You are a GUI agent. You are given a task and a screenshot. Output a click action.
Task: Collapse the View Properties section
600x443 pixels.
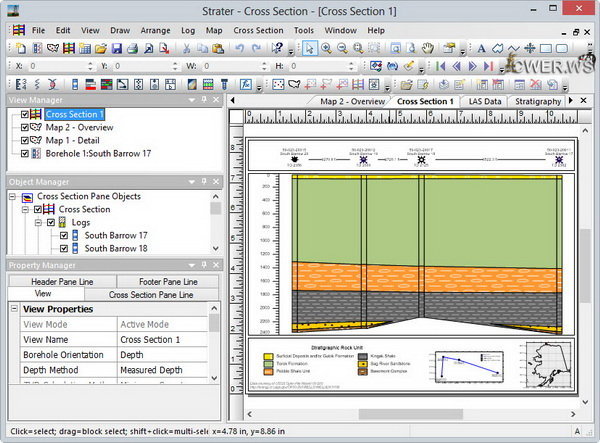(14, 309)
